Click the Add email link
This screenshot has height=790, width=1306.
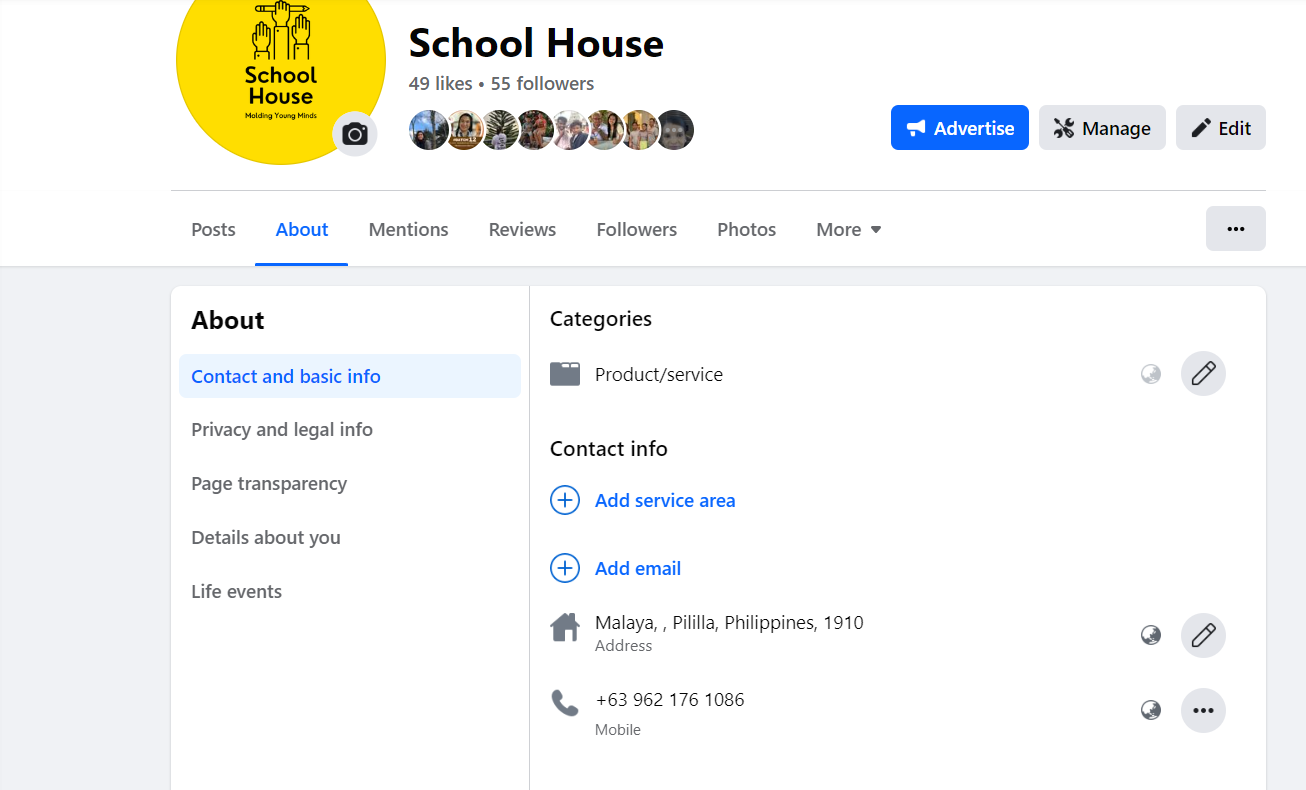point(638,568)
